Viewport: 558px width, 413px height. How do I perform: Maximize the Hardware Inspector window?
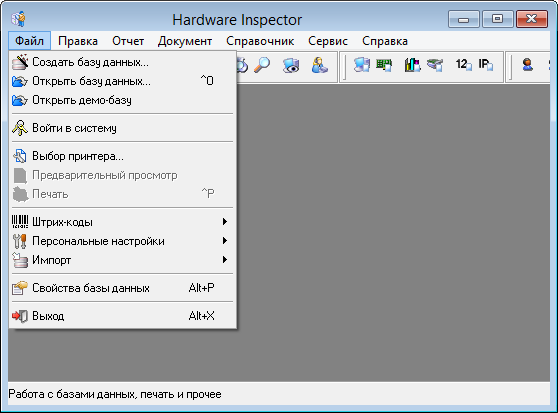pos(498,19)
